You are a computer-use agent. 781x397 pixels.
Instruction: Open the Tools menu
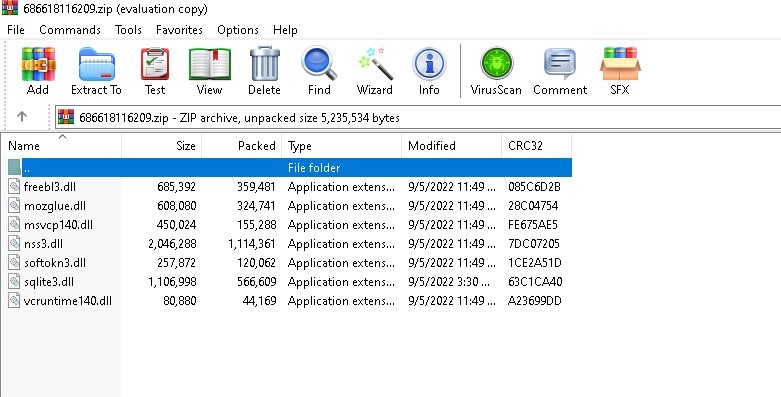[128, 30]
